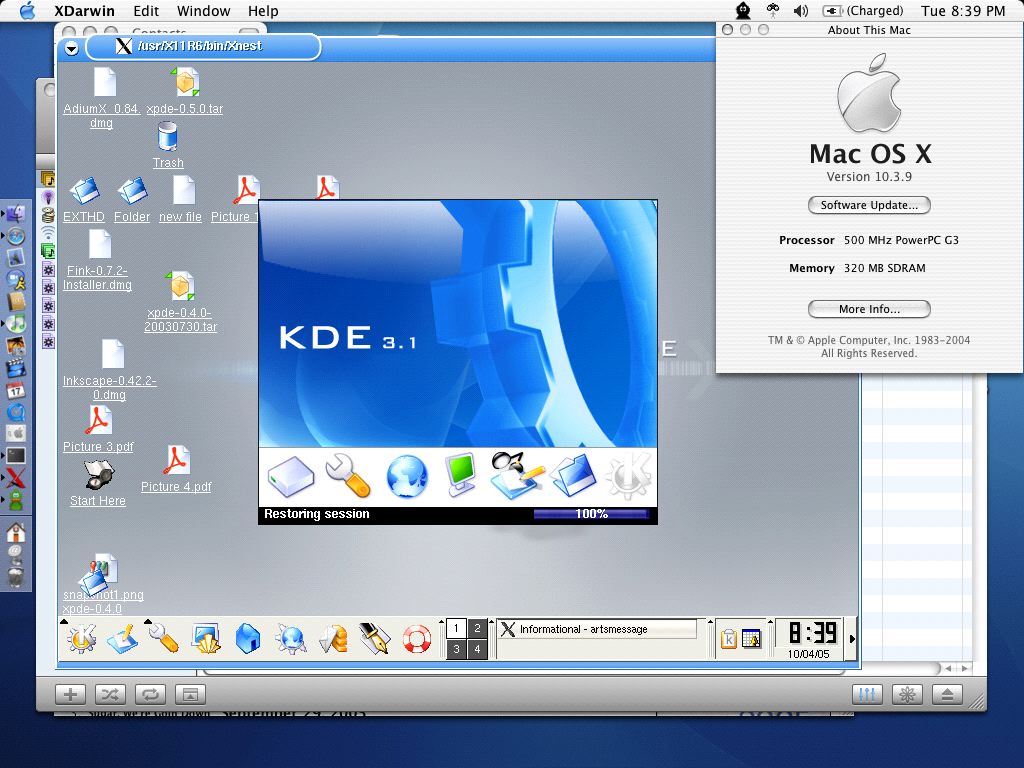Open the arrow above the K menu button

pos(64,622)
